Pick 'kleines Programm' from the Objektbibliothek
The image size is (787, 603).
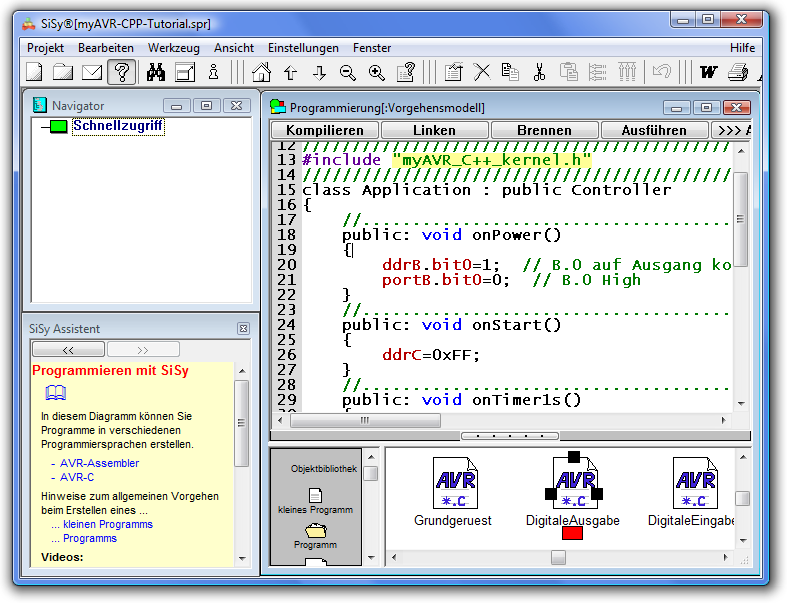315,500
